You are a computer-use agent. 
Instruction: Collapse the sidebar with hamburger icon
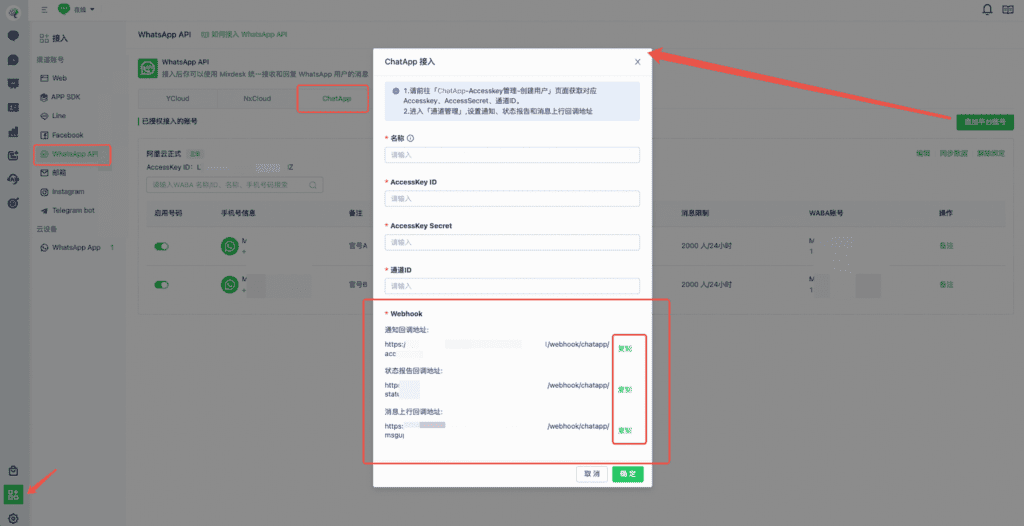(x=44, y=10)
